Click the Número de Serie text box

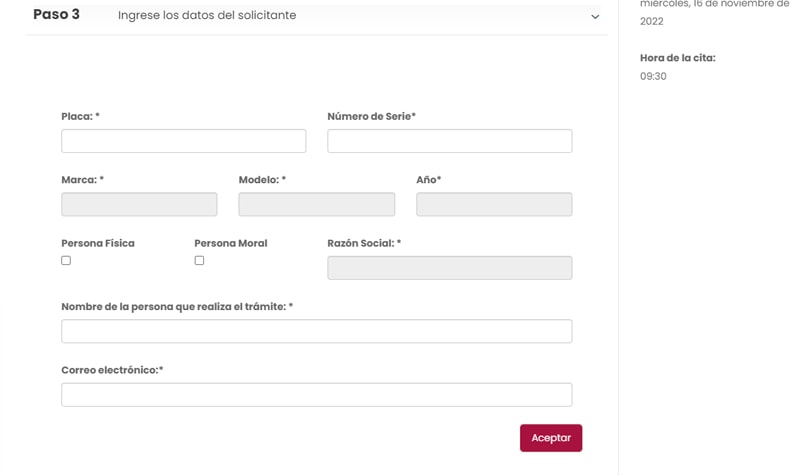point(449,141)
